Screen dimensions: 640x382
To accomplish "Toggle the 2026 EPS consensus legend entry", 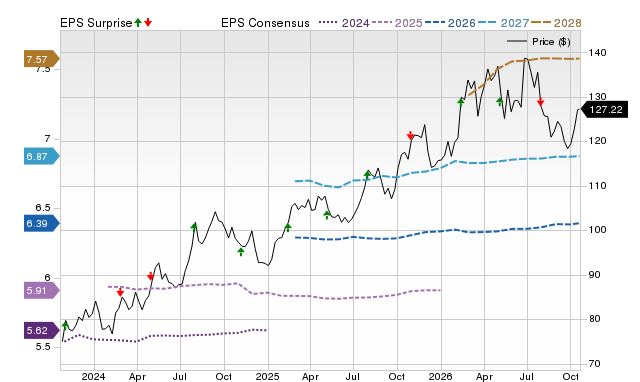I will point(450,23).
